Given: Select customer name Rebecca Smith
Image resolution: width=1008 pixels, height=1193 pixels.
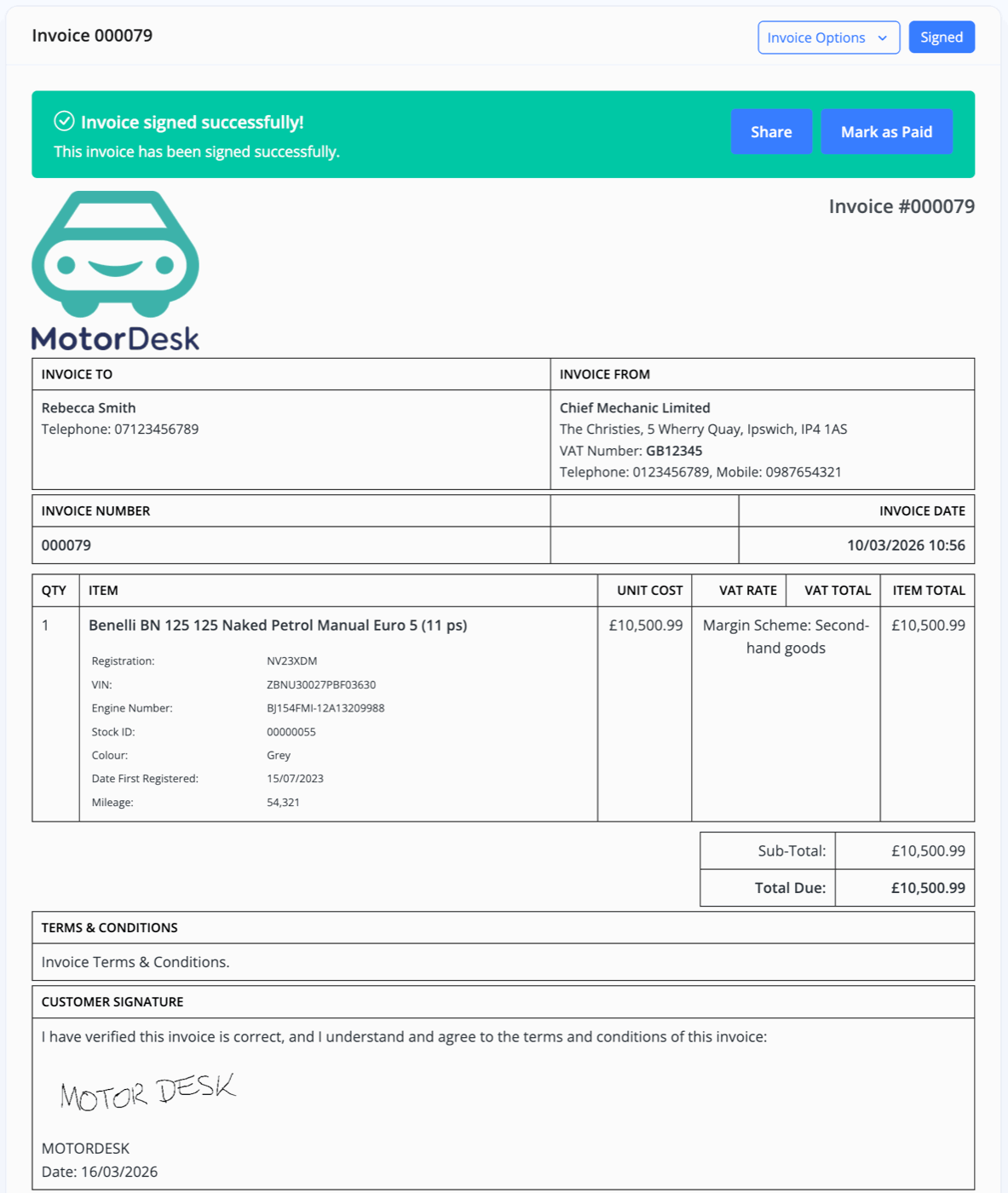Looking at the screenshot, I should [89, 408].
